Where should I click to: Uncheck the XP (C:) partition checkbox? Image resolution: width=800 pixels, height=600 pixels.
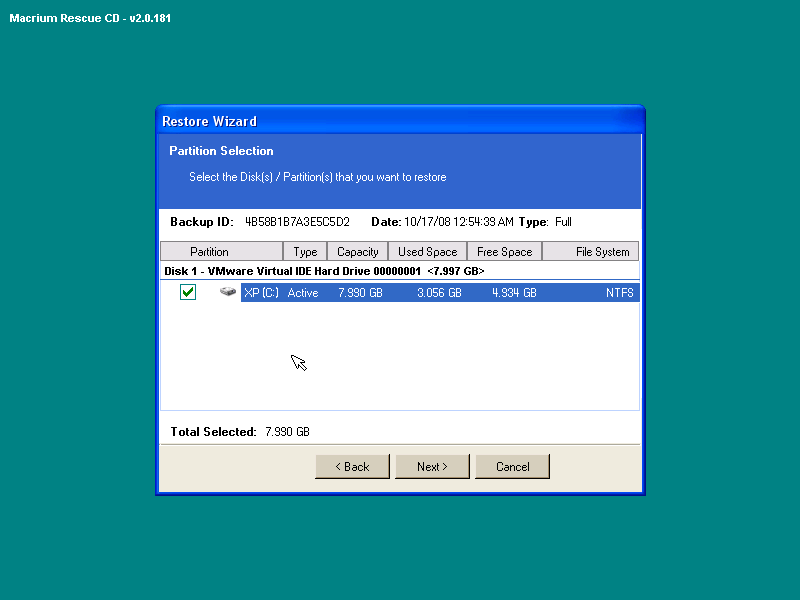188,292
